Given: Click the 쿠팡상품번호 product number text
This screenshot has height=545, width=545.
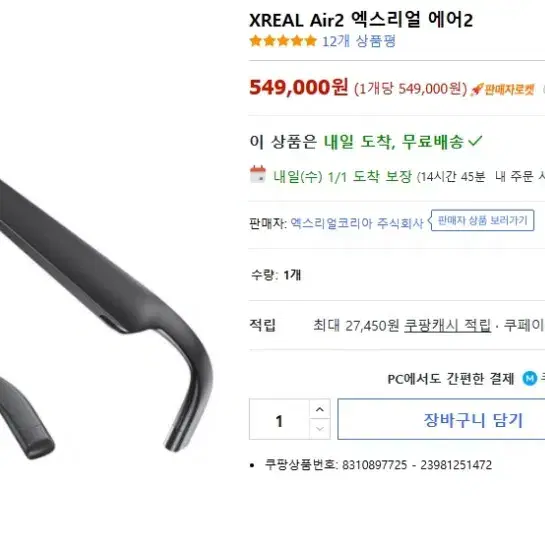Looking at the screenshot, I should click(x=378, y=465).
